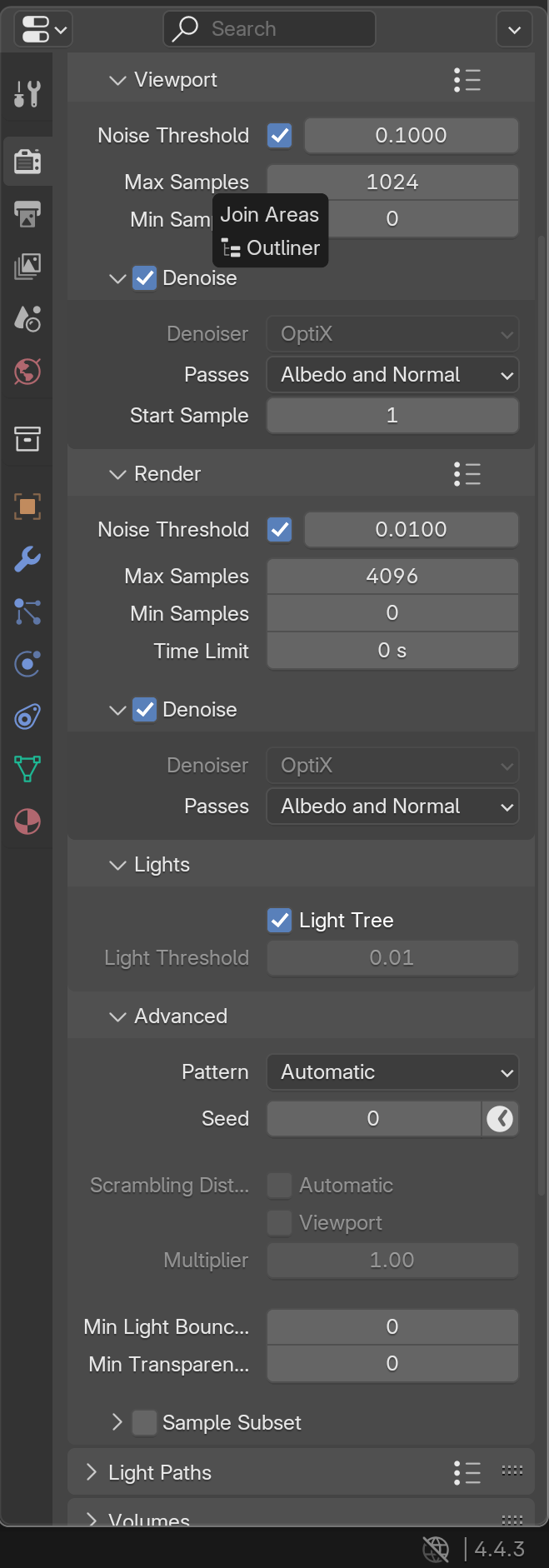Collapse the Viewport panel

tap(117, 80)
